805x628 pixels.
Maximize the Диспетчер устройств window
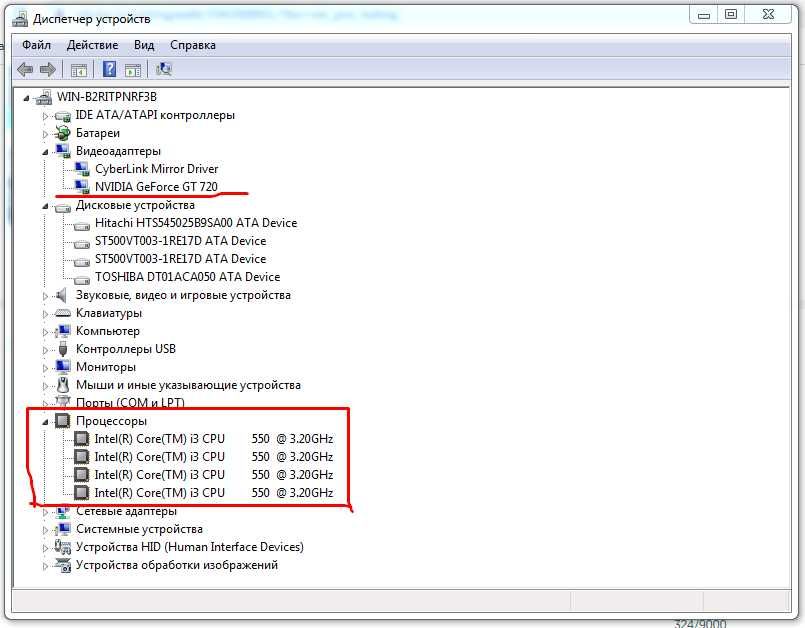731,15
